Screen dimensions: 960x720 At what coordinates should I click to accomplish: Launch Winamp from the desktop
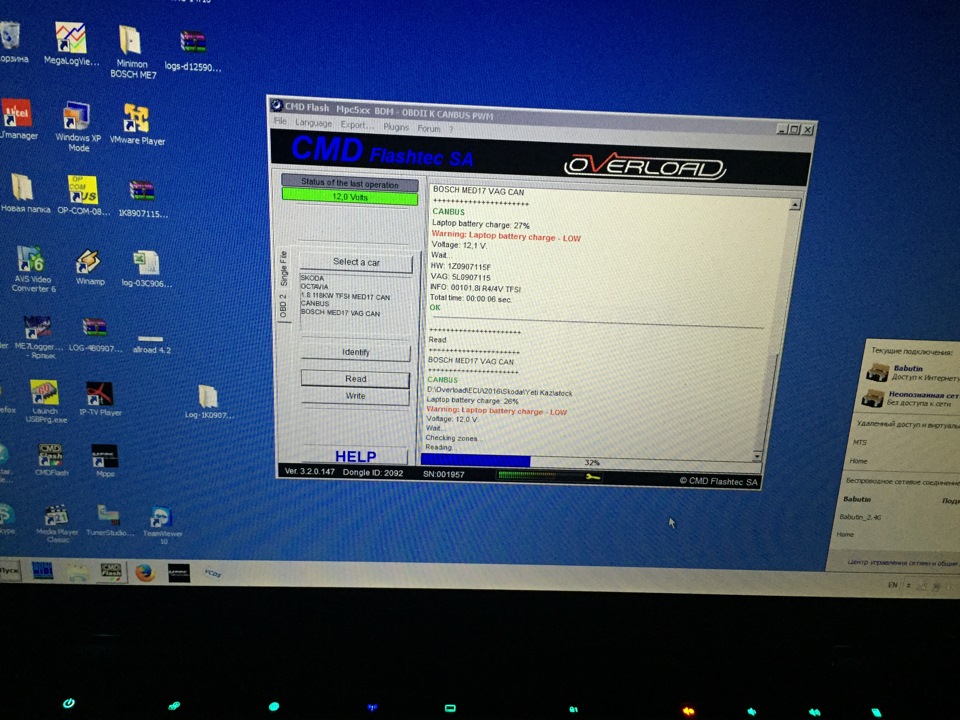tap(89, 268)
